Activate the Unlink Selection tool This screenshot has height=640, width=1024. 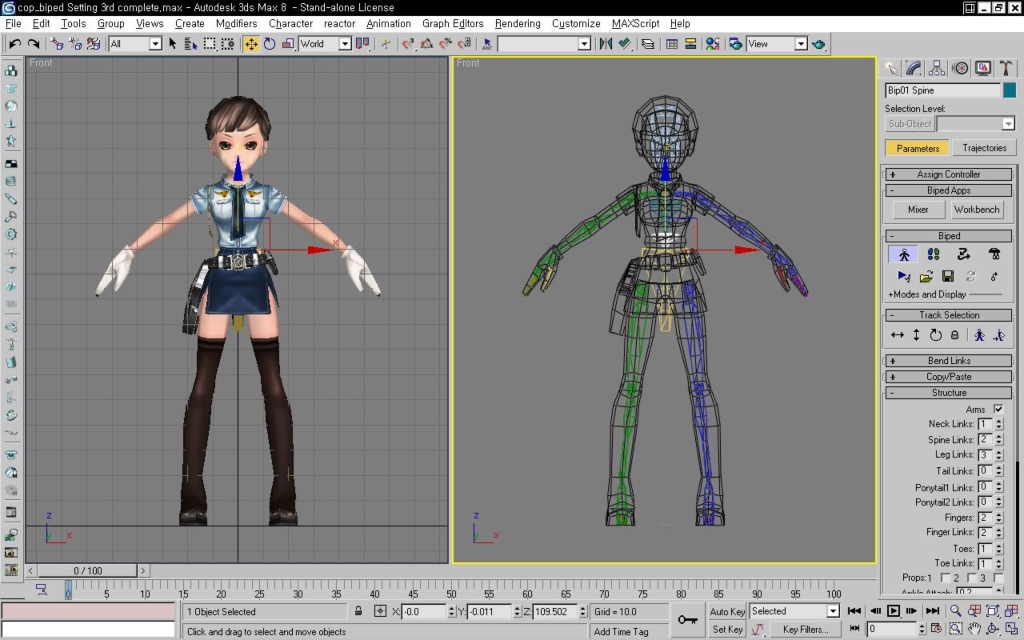click(x=75, y=44)
